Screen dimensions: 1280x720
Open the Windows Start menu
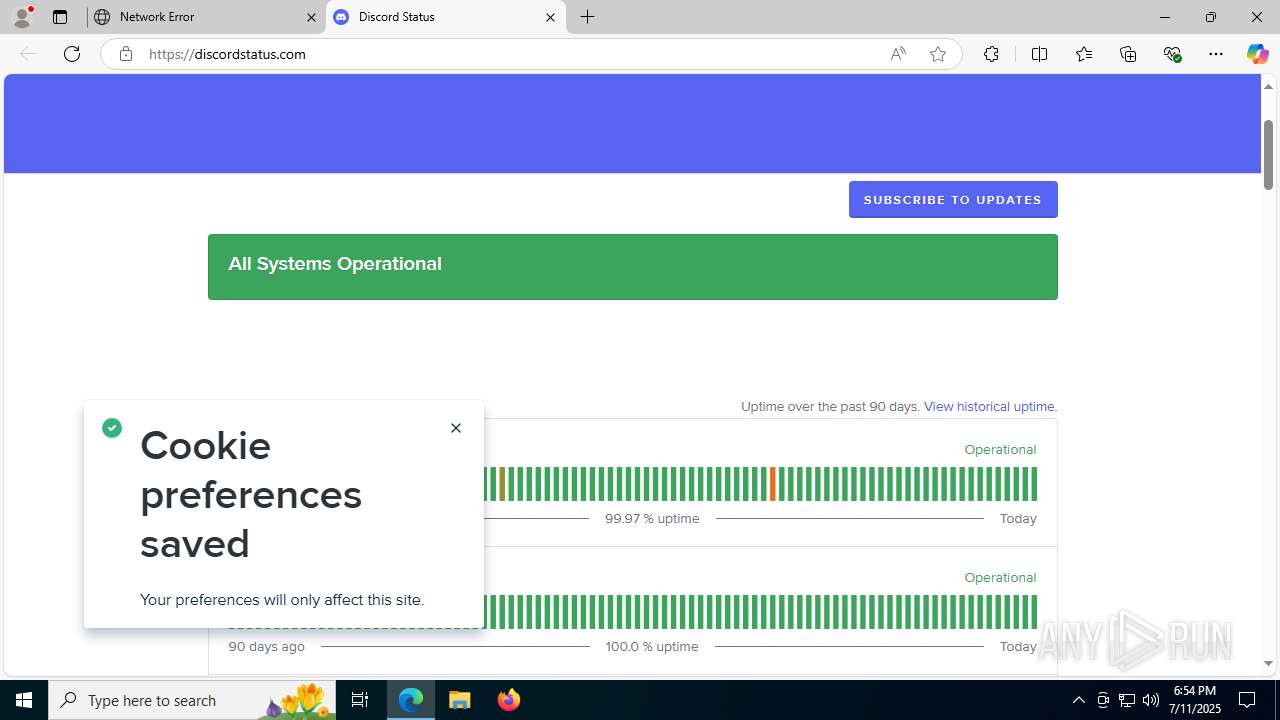[x=24, y=700]
